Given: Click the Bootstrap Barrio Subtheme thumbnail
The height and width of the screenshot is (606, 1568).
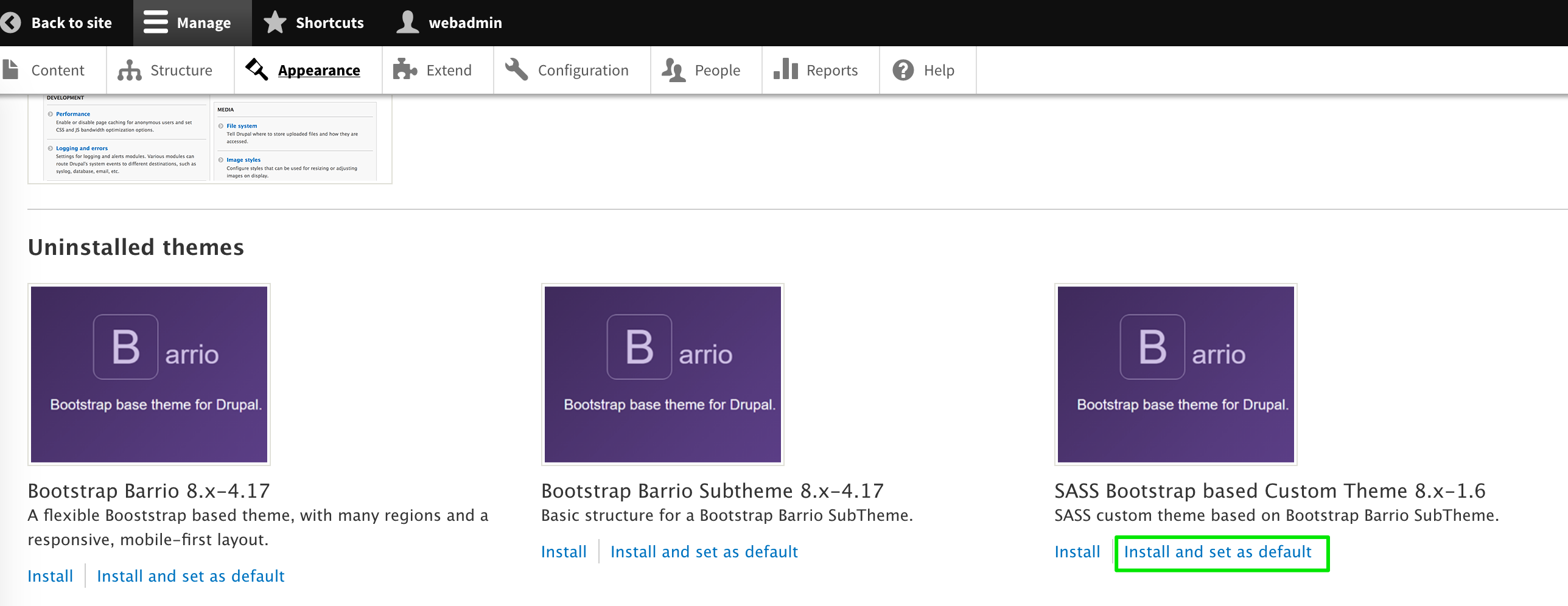Looking at the screenshot, I should tap(662, 374).
